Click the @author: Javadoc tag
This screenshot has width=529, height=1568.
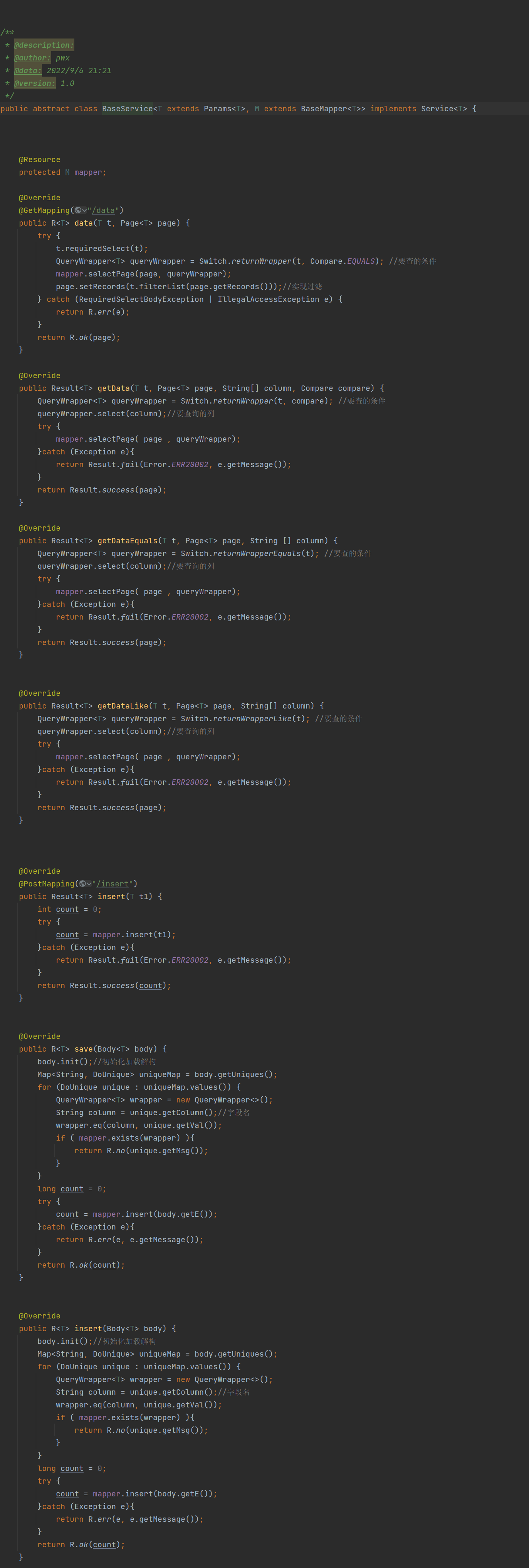click(33, 58)
